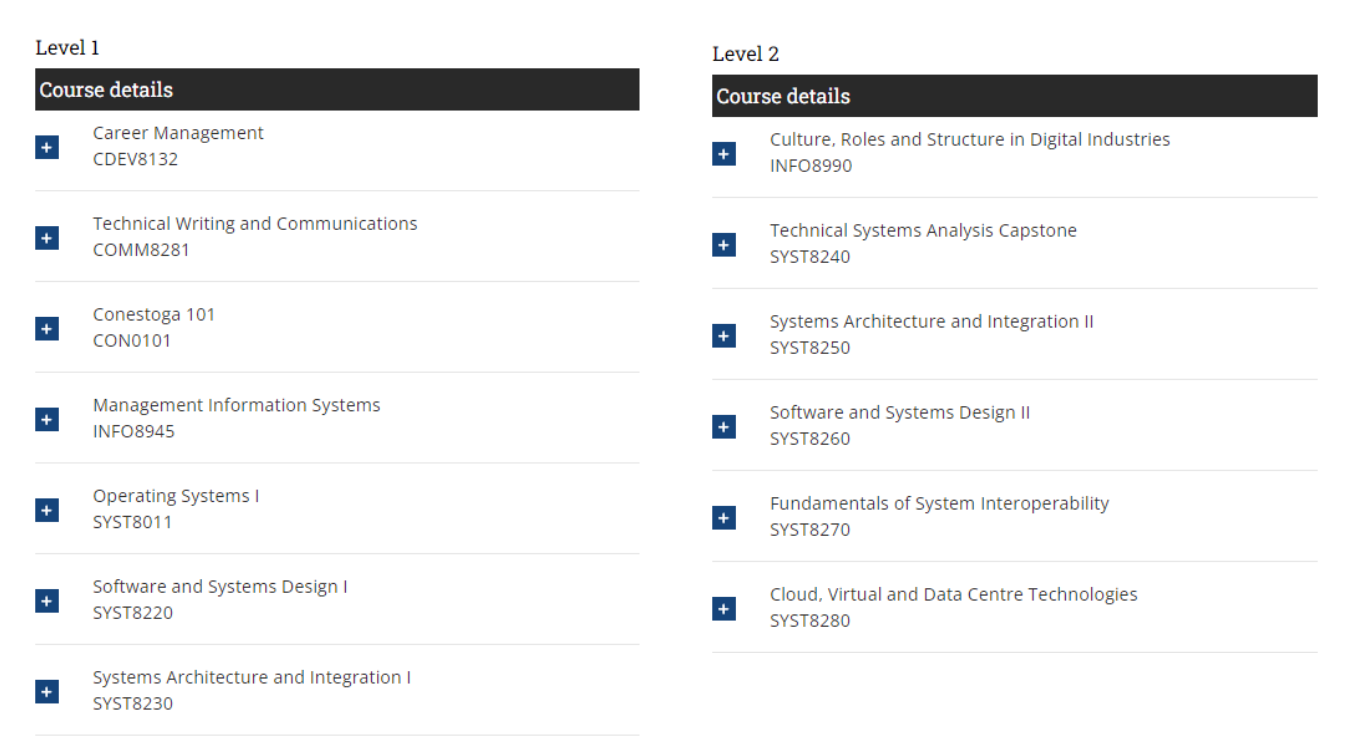Click course code SYST8280
This screenshot has width=1357, height=737.
[x=810, y=621]
